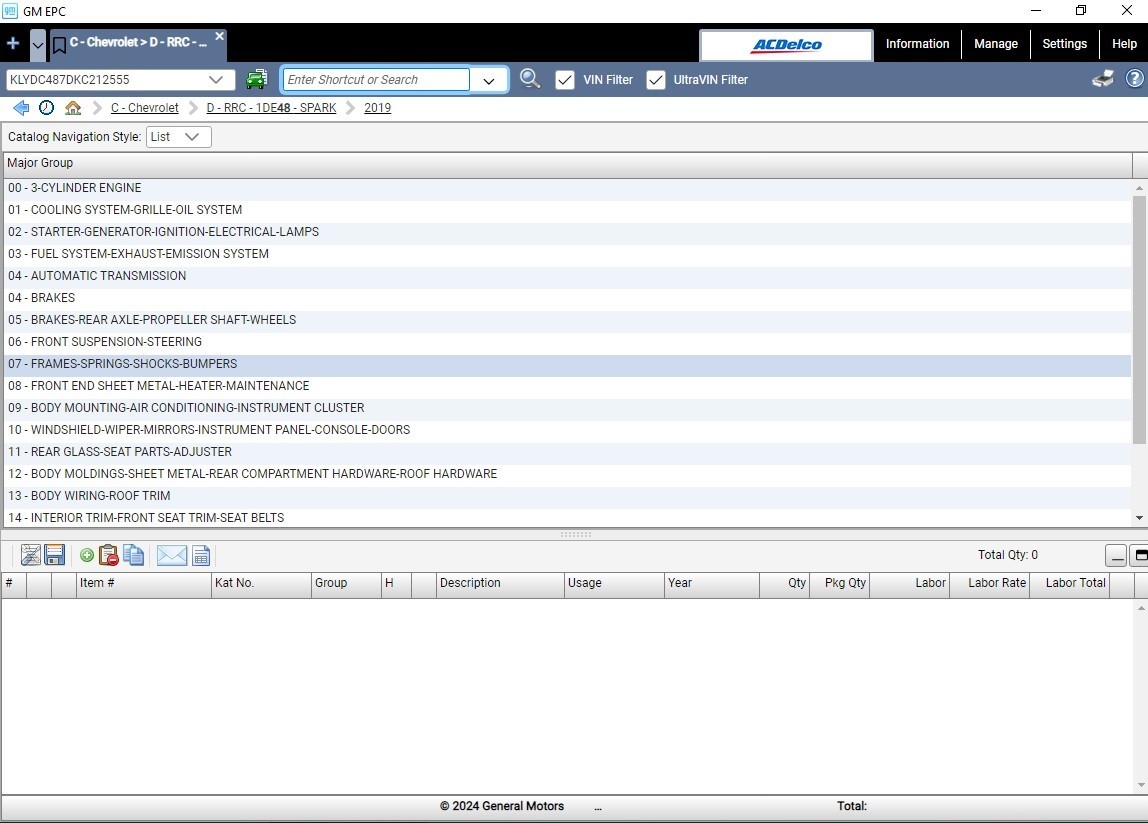This screenshot has width=1148, height=823.
Task: Uncheck the UltraVIN Filter checkbox
Action: [x=656, y=79]
